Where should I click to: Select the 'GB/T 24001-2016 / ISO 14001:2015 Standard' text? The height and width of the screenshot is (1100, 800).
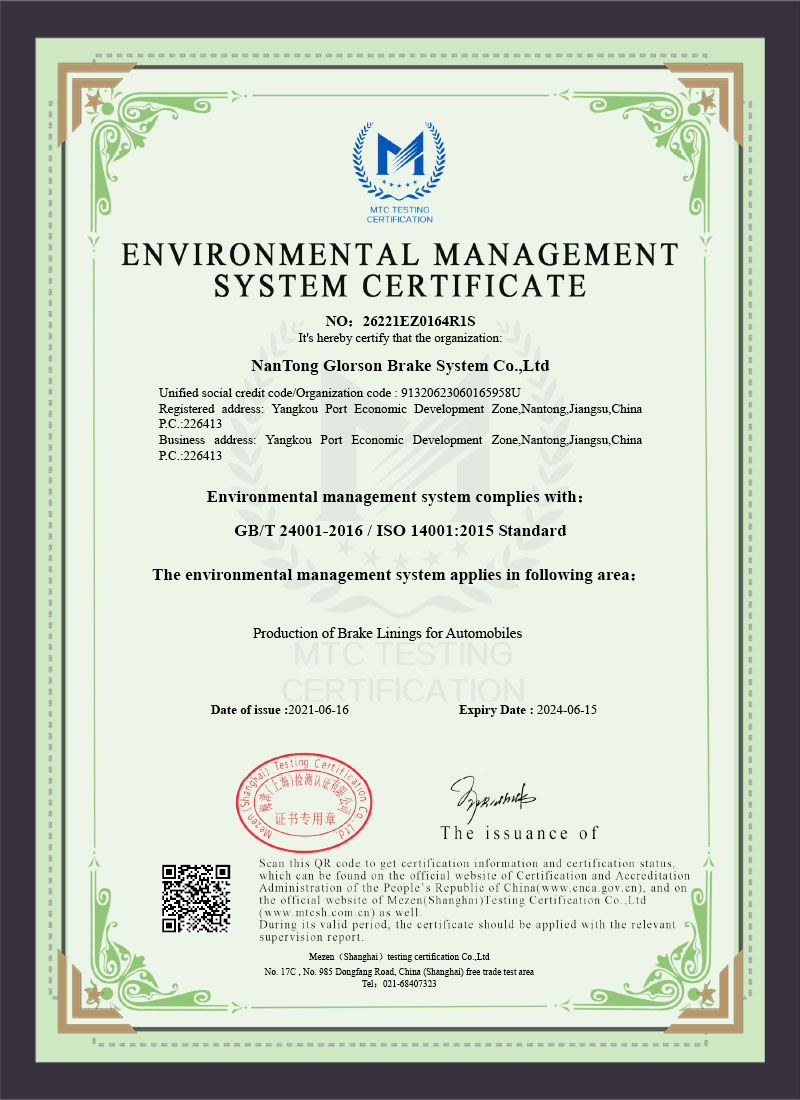tap(400, 530)
